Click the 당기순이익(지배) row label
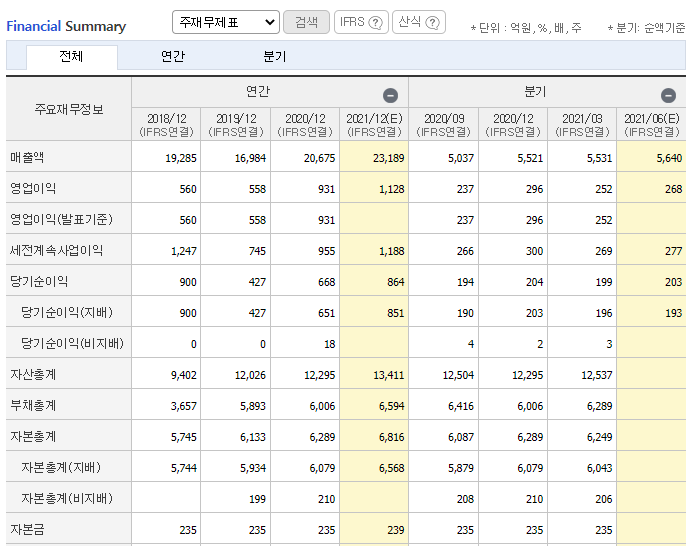The height and width of the screenshot is (546, 689). tap(67, 312)
